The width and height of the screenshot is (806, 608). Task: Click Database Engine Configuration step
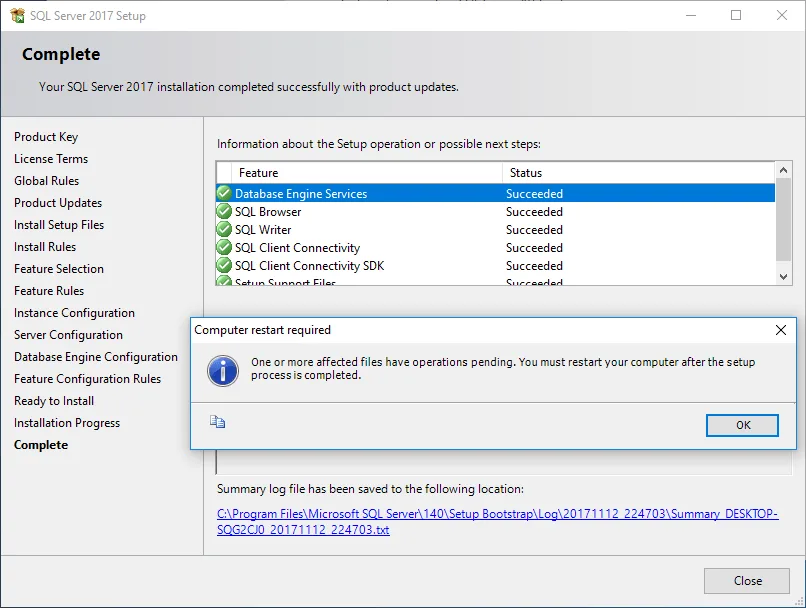(96, 357)
